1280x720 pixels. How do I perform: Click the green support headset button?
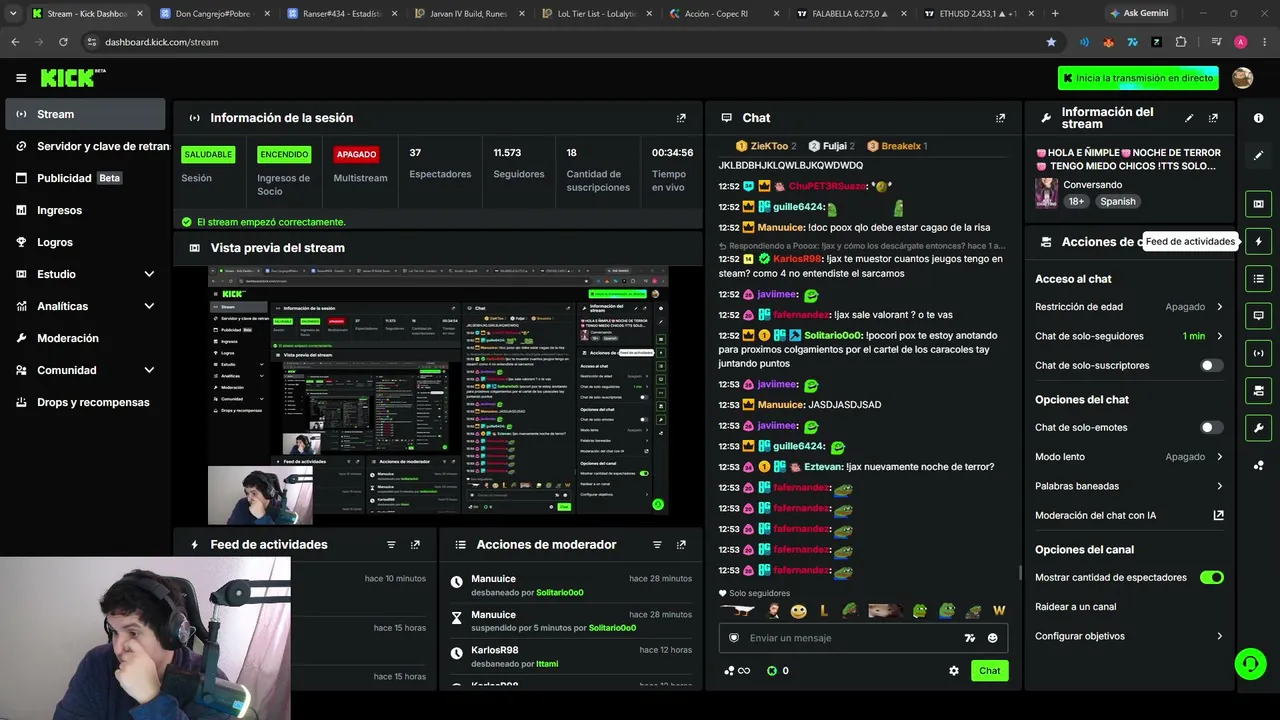1249,664
